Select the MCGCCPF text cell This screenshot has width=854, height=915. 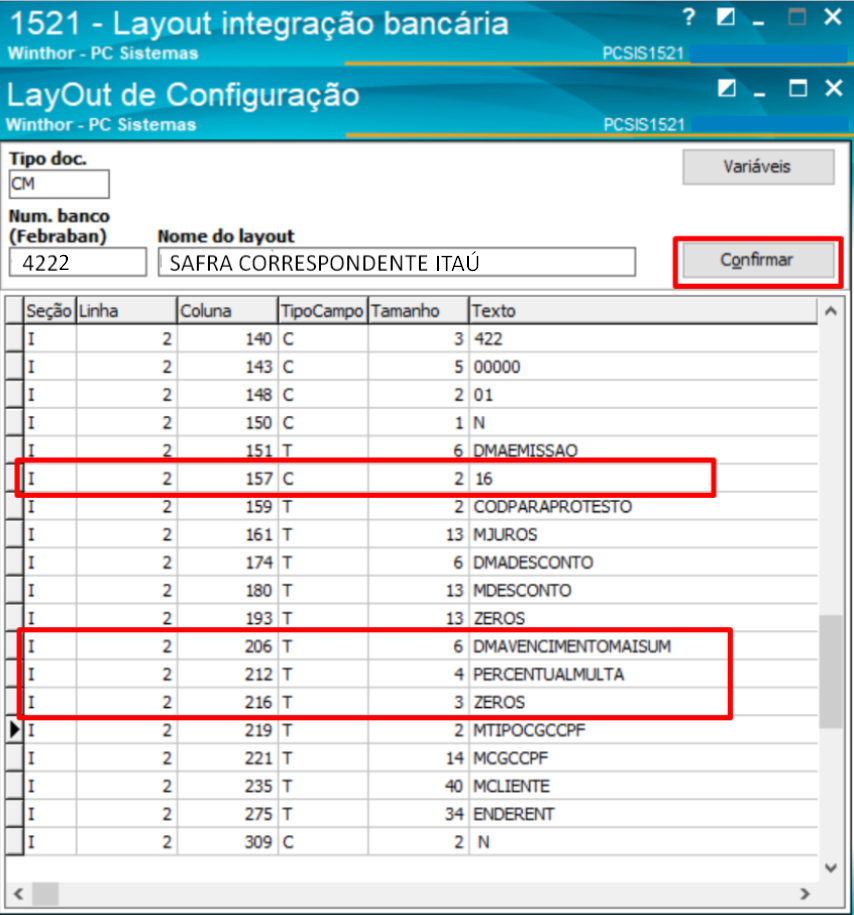(x=643, y=759)
